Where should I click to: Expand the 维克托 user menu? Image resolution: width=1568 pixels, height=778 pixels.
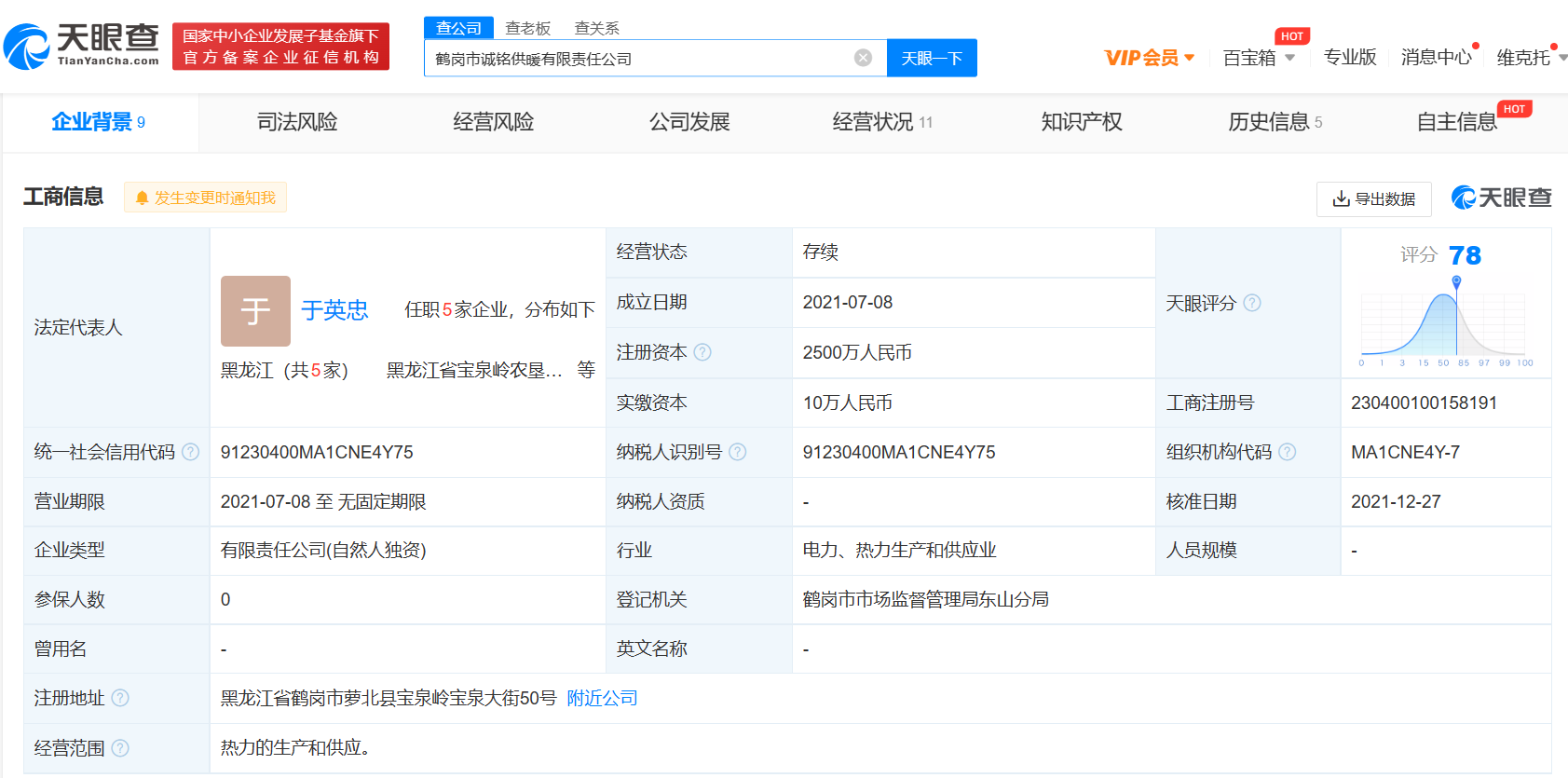pyautogui.click(x=1530, y=58)
